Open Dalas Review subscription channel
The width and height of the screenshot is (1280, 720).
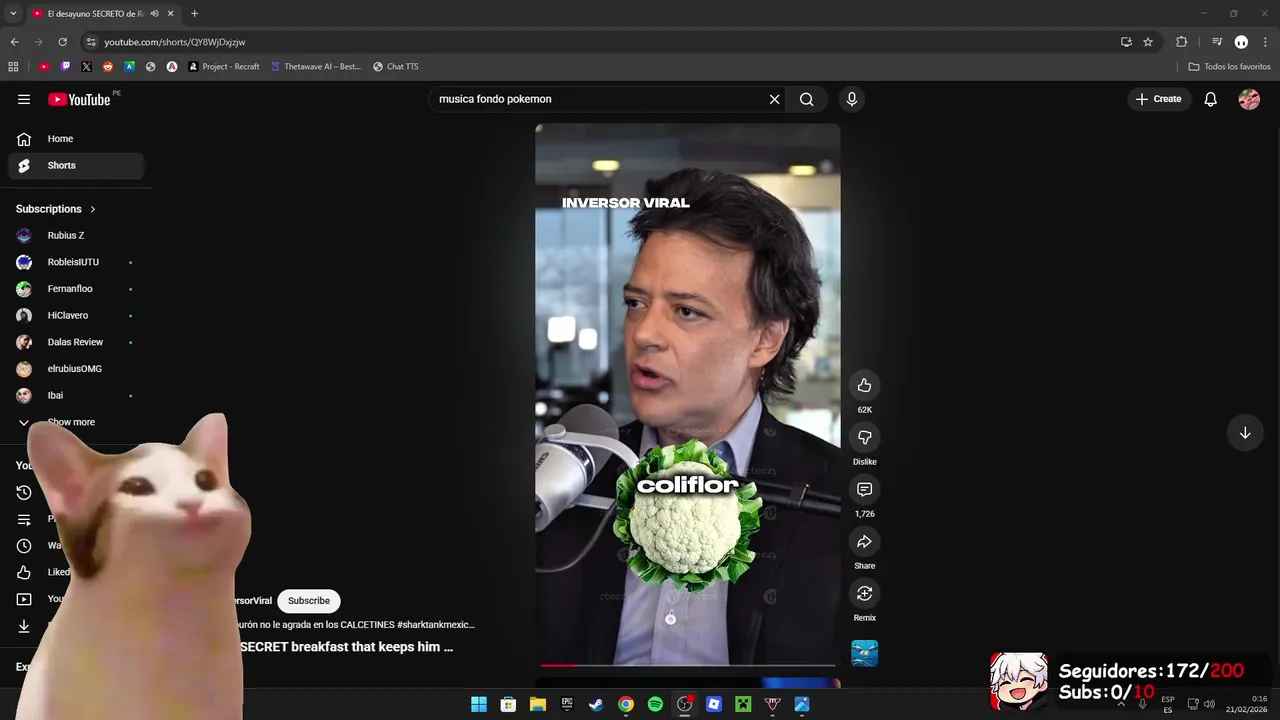click(x=76, y=342)
